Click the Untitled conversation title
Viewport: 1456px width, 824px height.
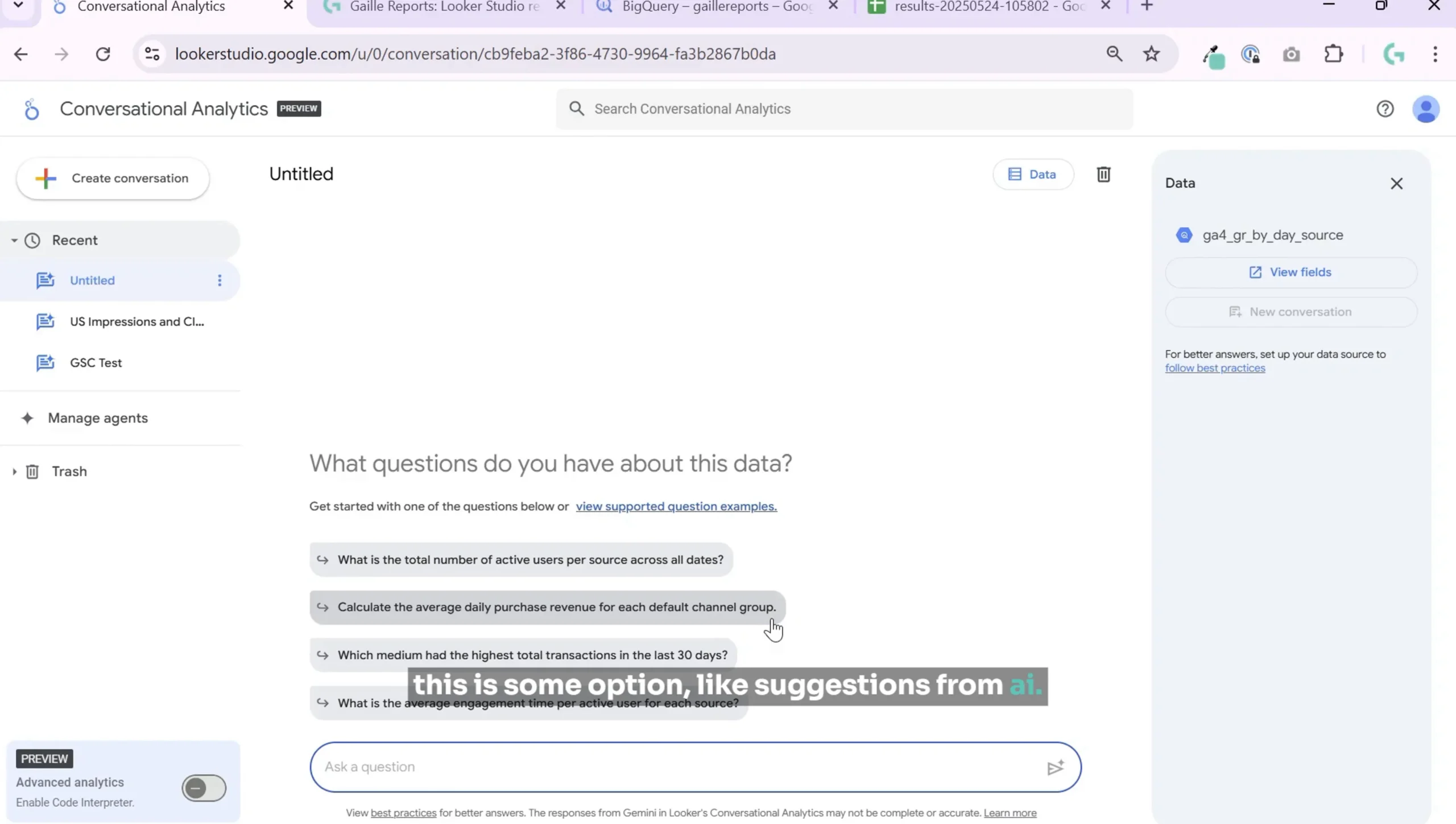[x=301, y=174]
